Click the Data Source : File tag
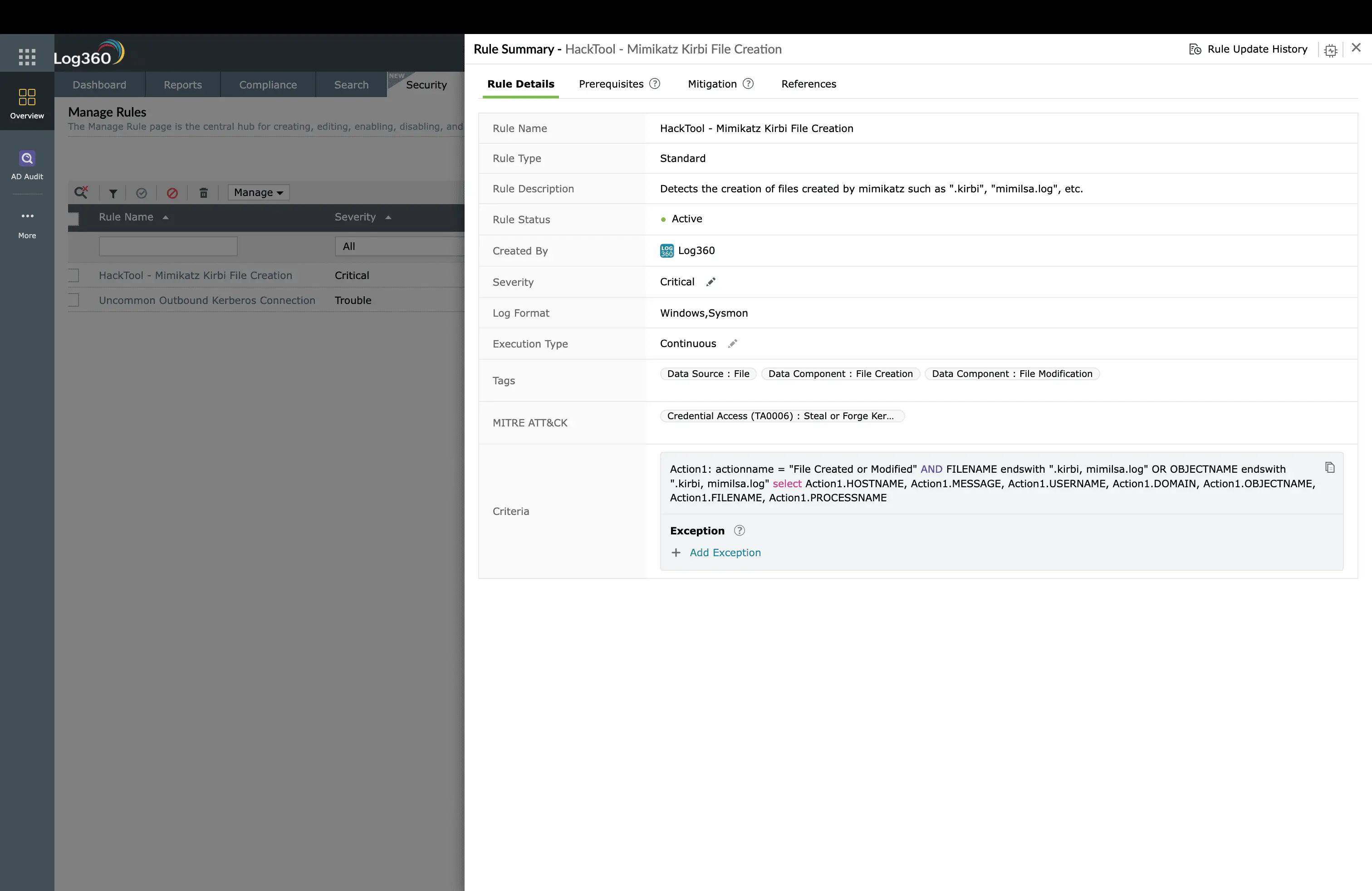This screenshot has width=1372, height=891. pos(708,373)
